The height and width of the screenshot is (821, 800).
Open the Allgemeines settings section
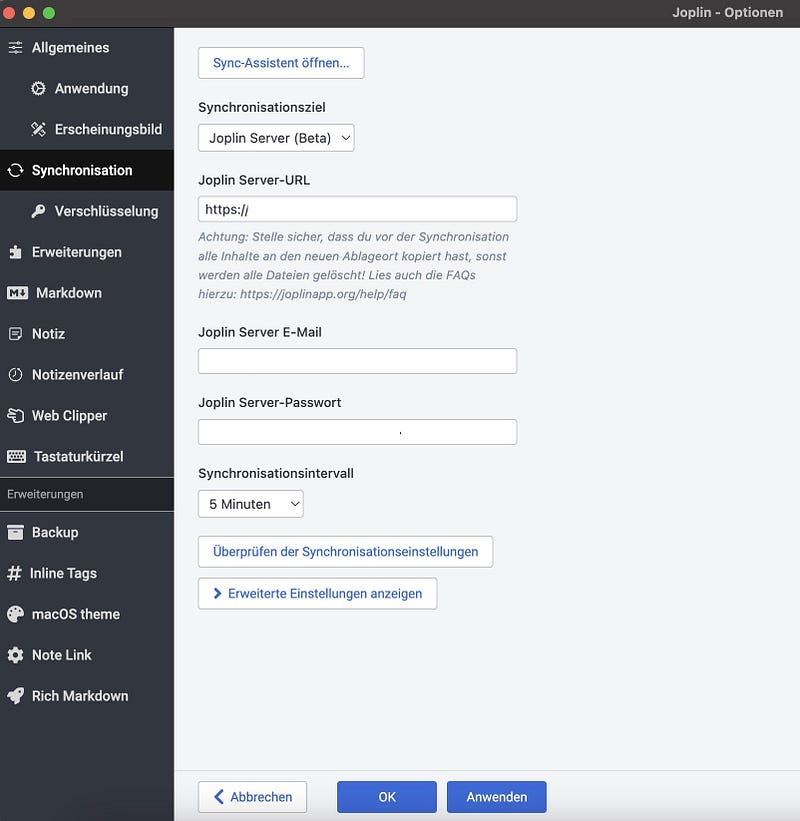[87, 48]
